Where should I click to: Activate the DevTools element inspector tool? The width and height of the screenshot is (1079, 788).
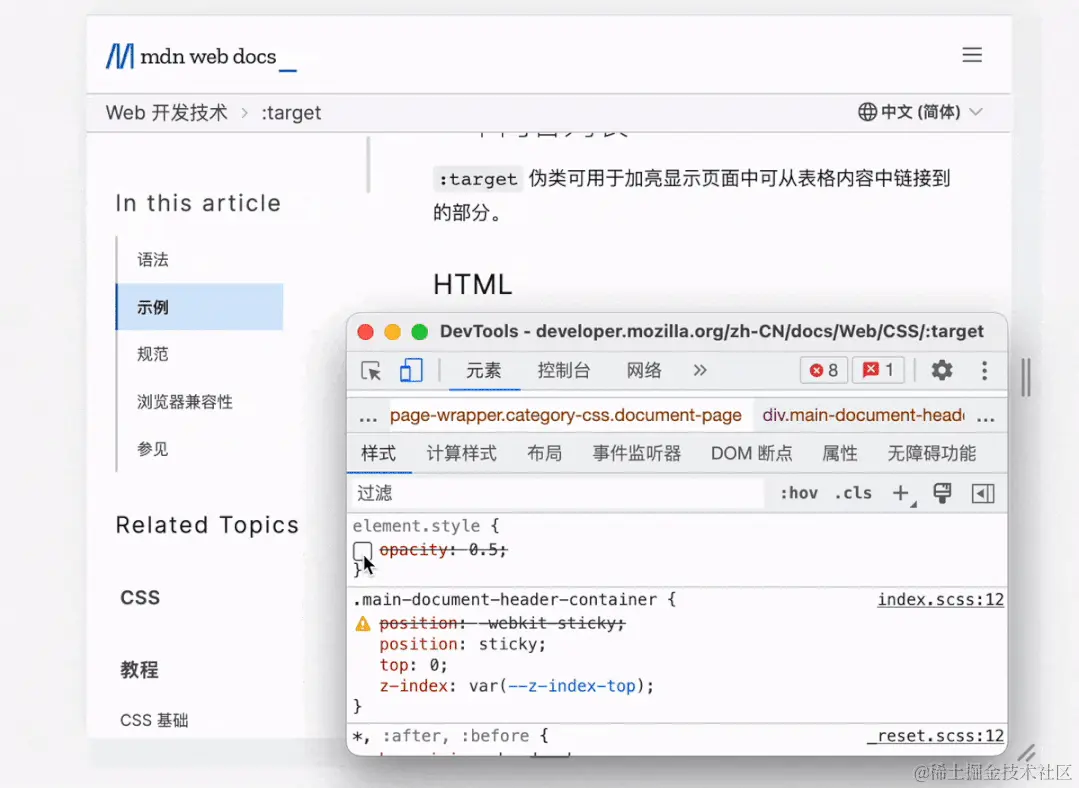(x=371, y=371)
